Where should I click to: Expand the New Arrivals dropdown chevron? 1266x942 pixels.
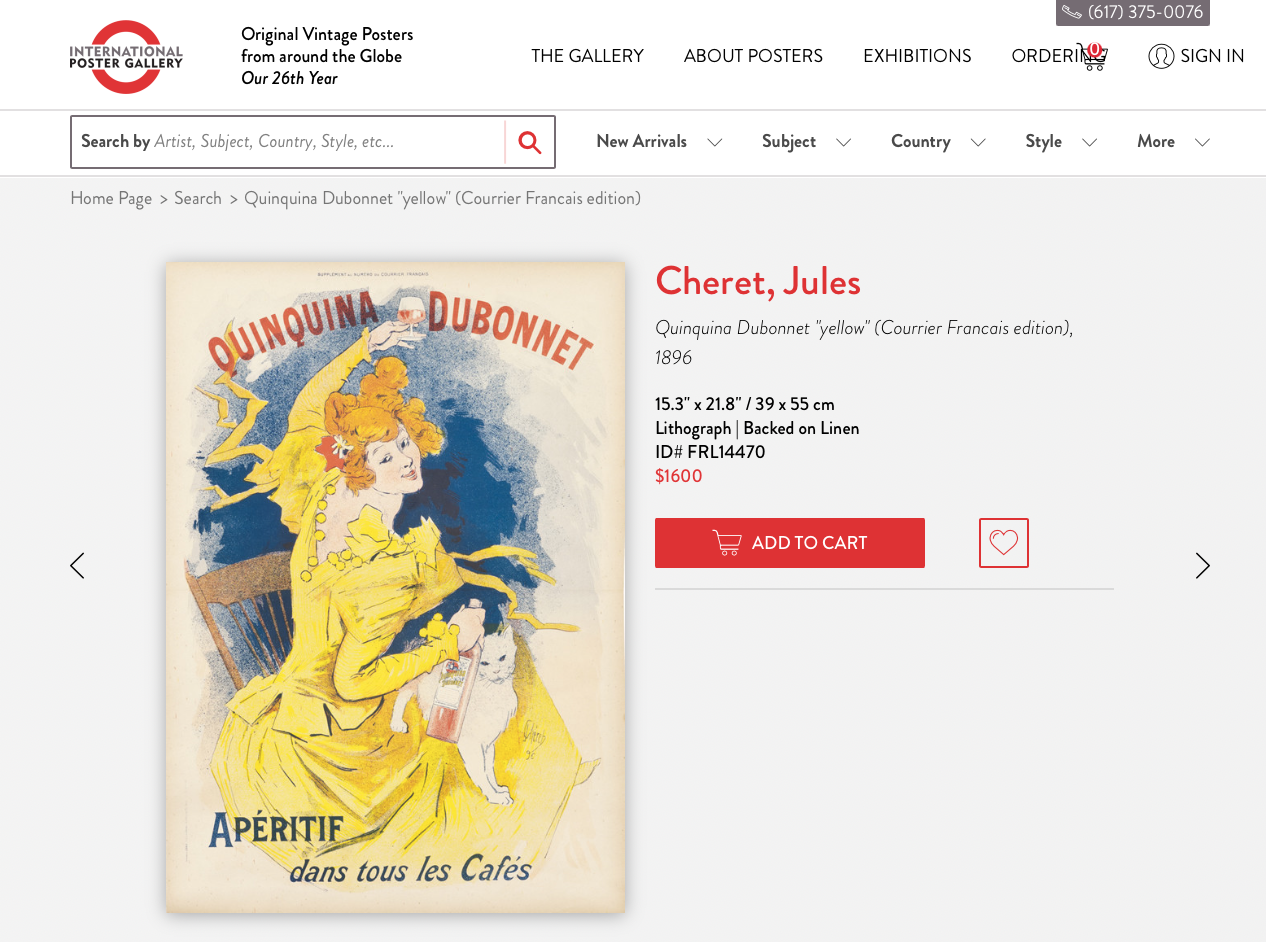click(715, 142)
